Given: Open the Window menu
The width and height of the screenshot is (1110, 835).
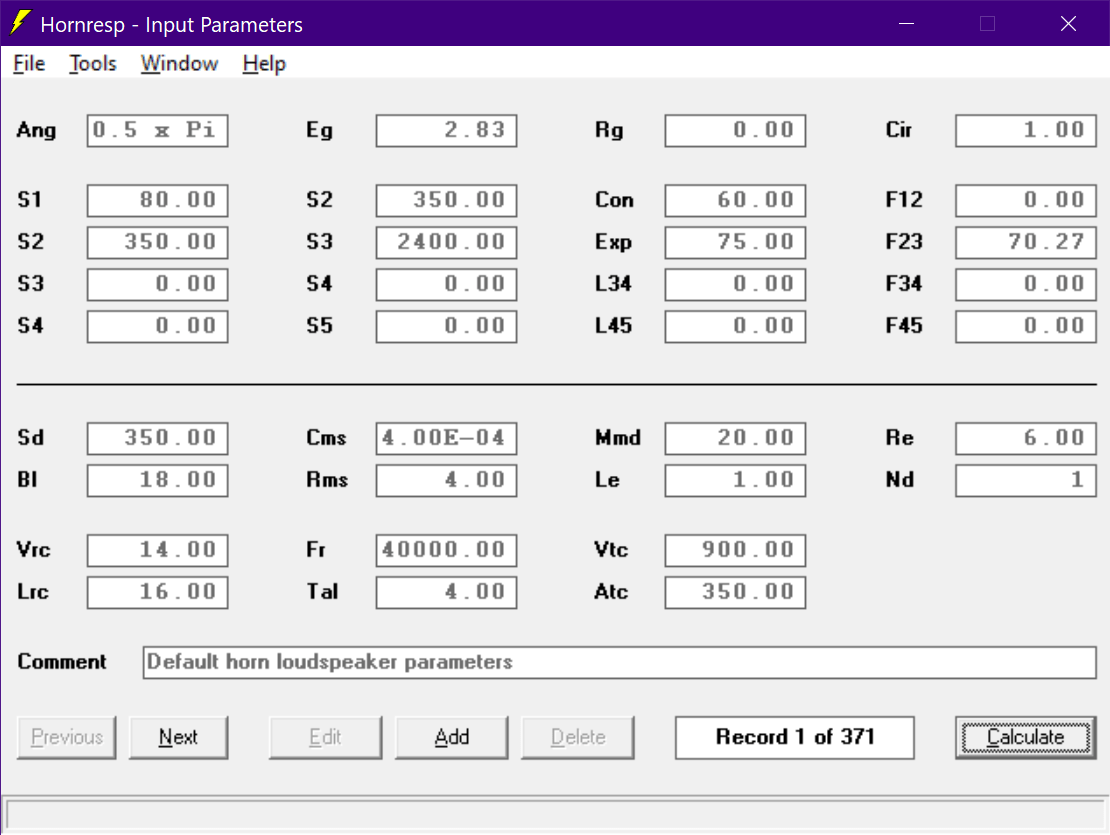Looking at the screenshot, I should coord(179,64).
